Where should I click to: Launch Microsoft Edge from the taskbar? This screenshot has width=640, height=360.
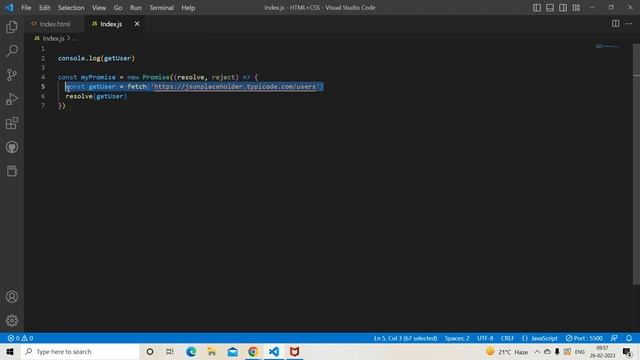point(191,351)
